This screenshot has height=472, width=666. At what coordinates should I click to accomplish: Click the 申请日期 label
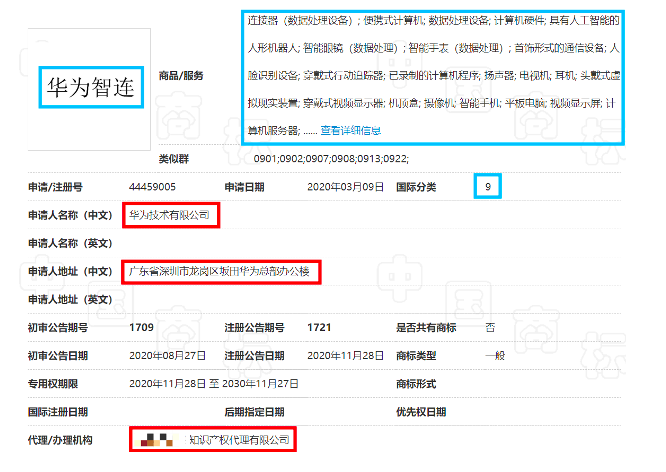click(x=244, y=187)
